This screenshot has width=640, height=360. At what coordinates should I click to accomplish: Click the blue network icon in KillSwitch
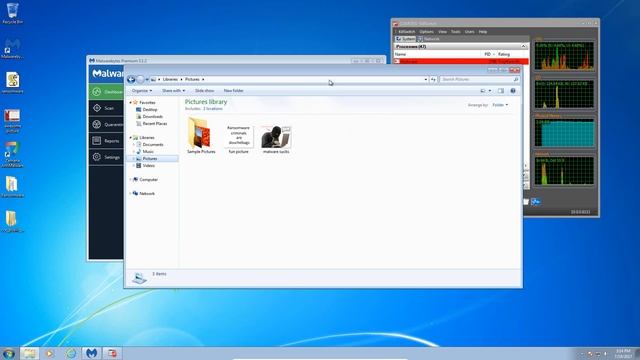click(536, 202)
